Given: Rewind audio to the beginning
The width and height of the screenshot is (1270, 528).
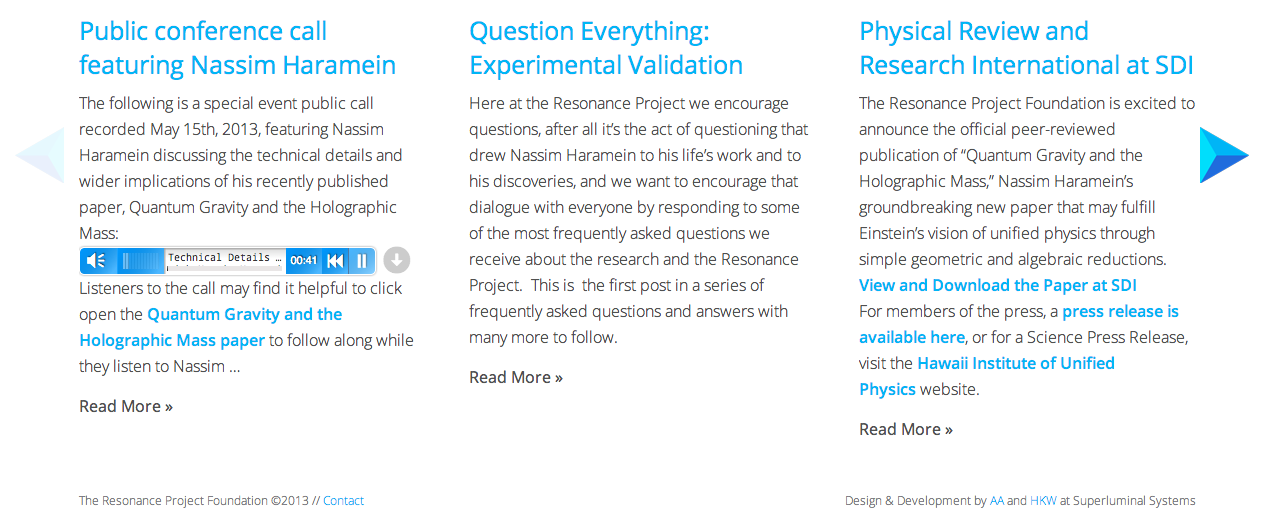Looking at the screenshot, I should click(335, 261).
